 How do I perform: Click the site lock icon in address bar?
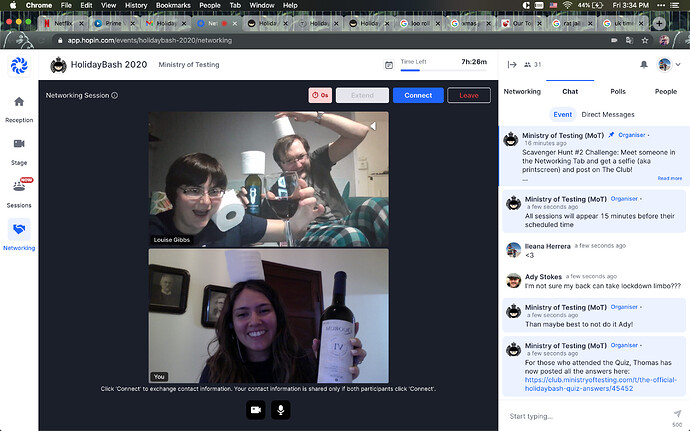pyautogui.click(x=60, y=41)
